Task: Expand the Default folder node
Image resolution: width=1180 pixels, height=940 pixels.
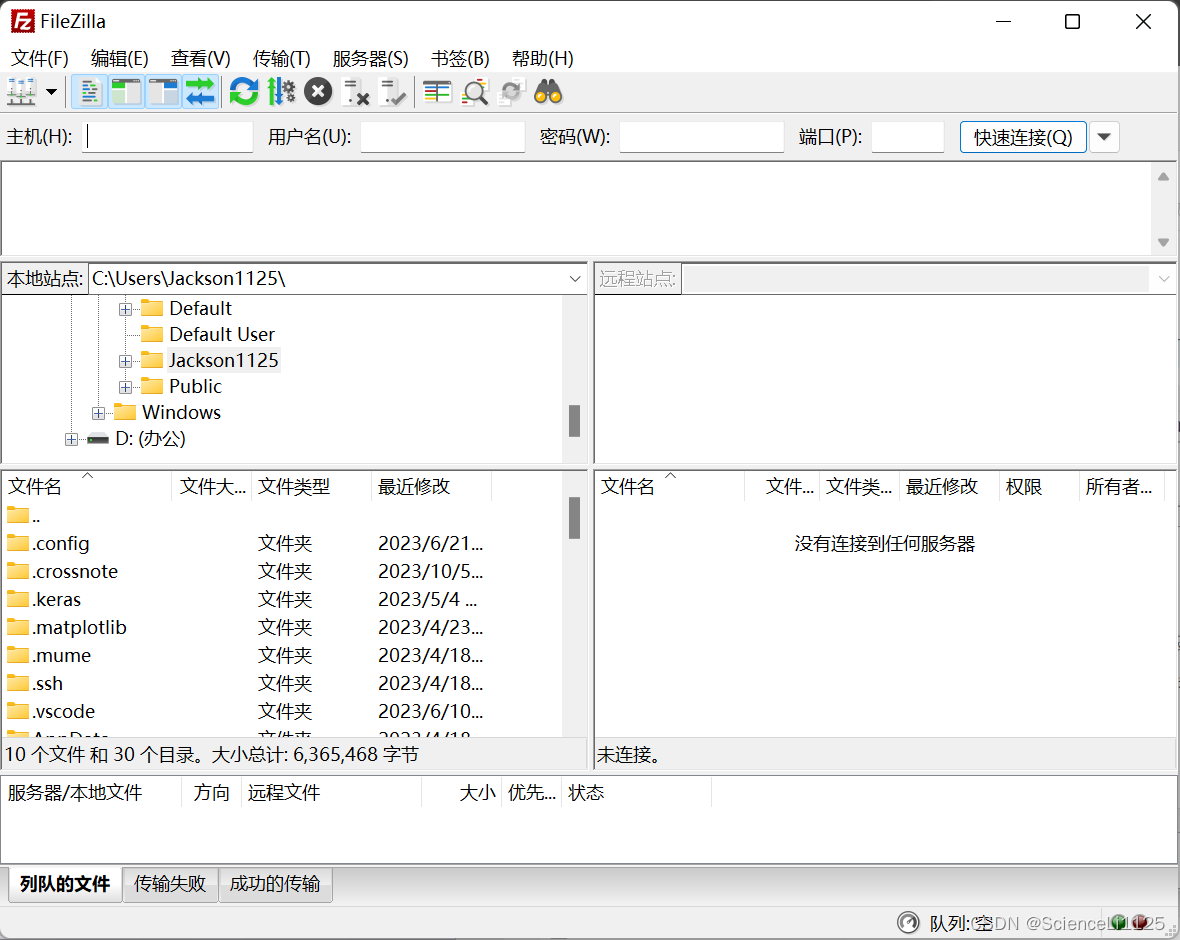Action: click(x=126, y=309)
